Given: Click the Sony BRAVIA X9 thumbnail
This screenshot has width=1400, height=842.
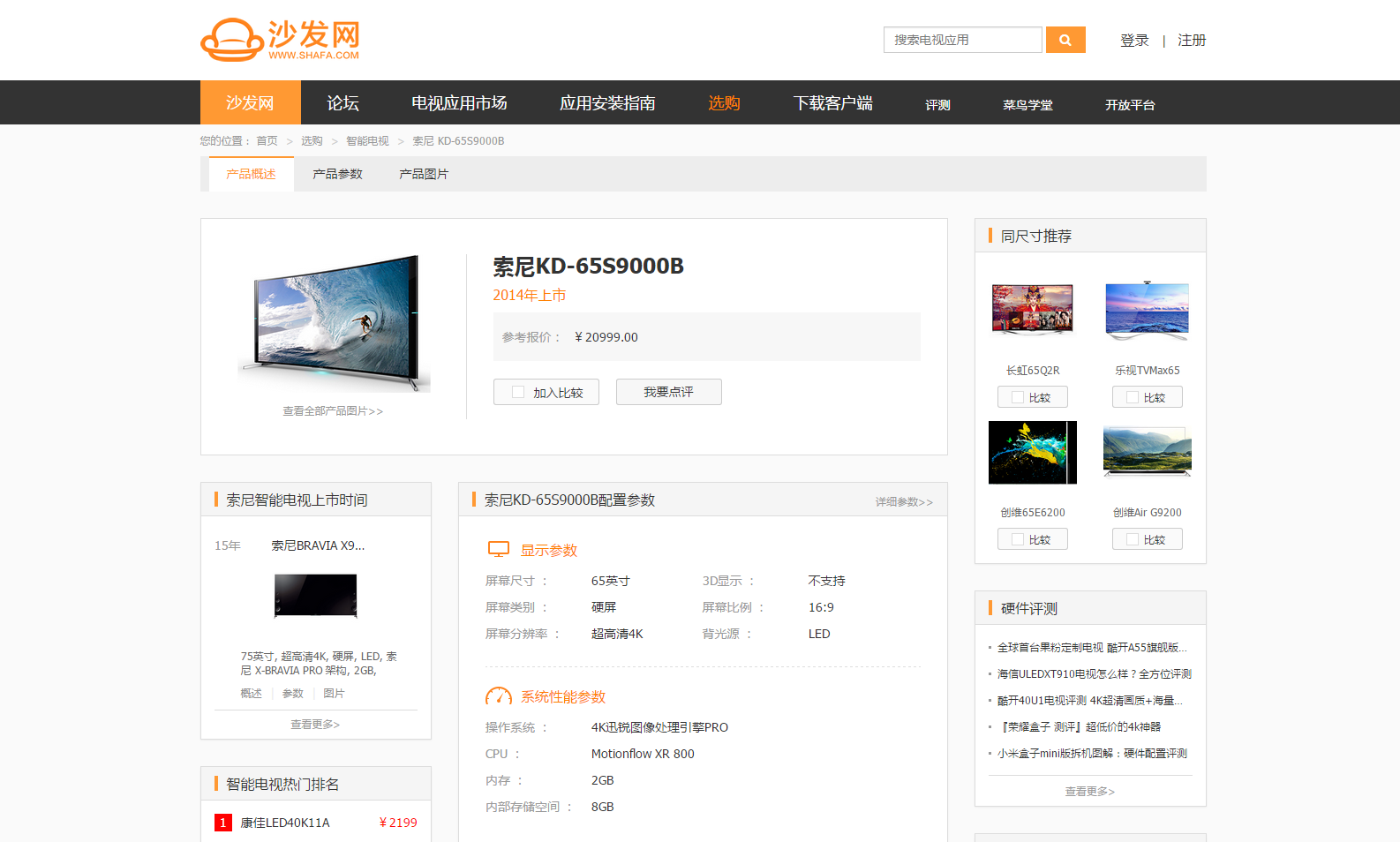Looking at the screenshot, I should pyautogui.click(x=316, y=596).
